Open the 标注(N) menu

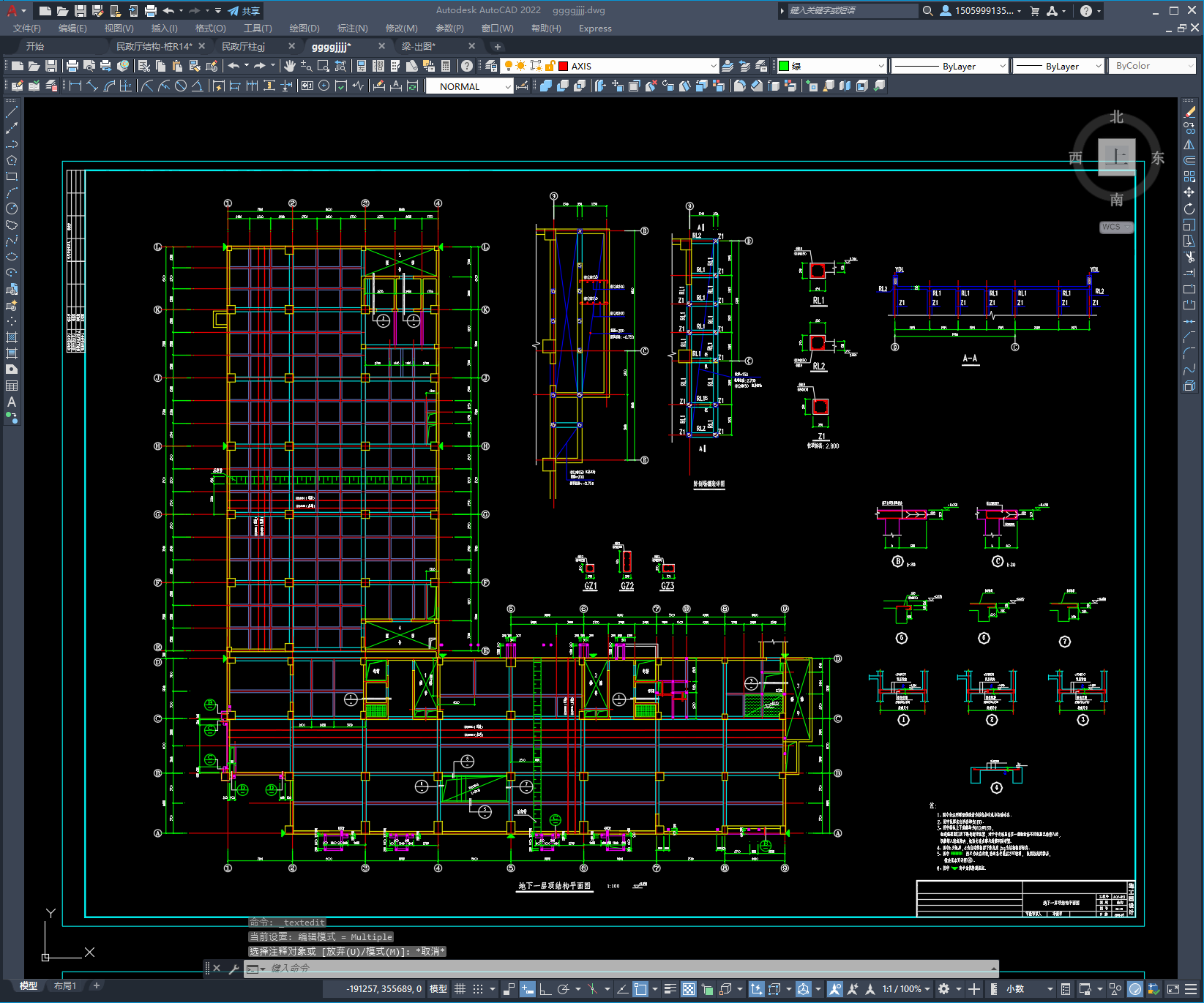point(353,29)
